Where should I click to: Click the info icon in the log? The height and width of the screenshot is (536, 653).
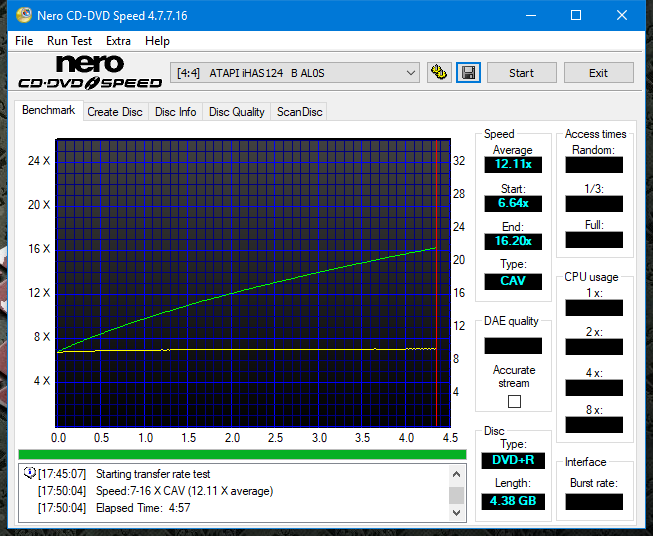tap(29, 473)
